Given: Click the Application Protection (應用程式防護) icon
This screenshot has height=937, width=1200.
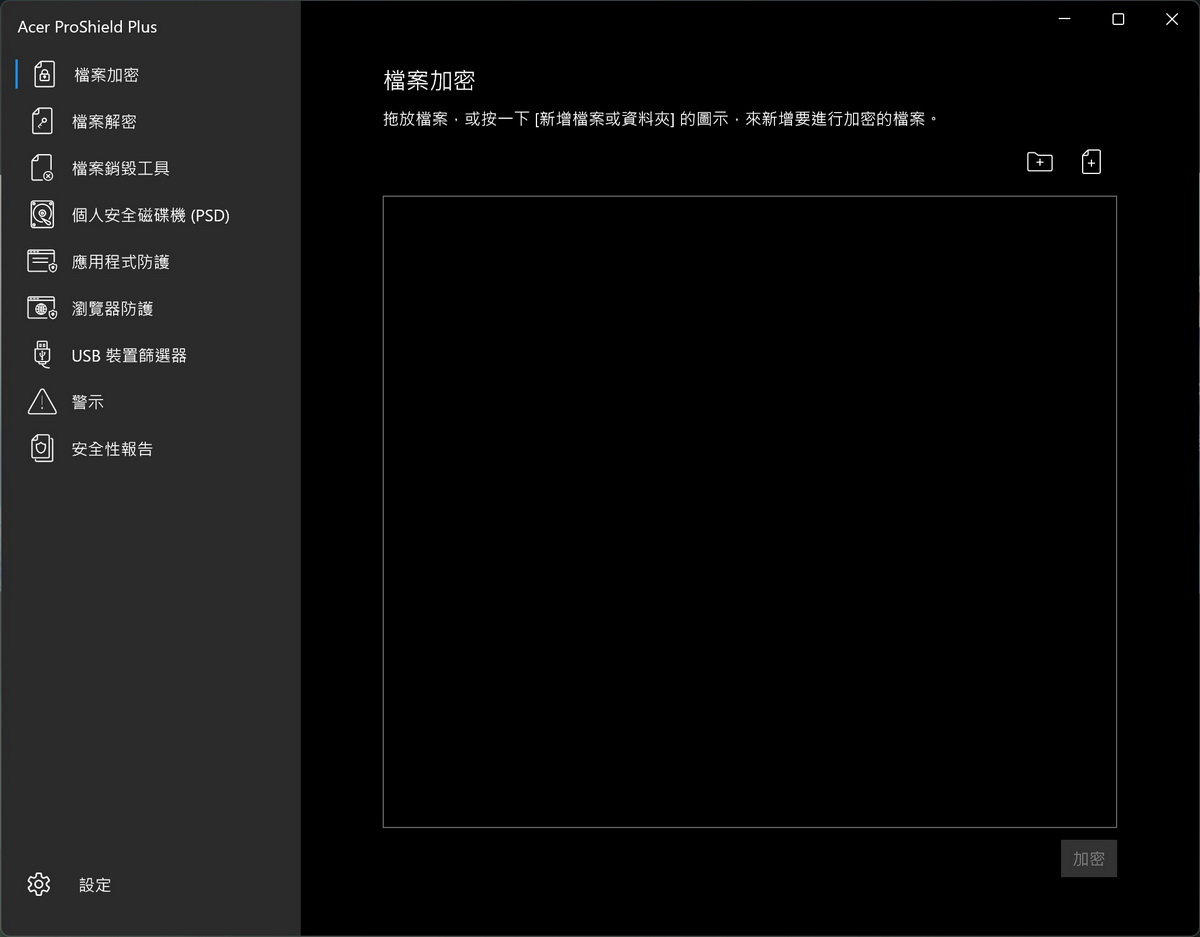Looking at the screenshot, I should coord(42,262).
